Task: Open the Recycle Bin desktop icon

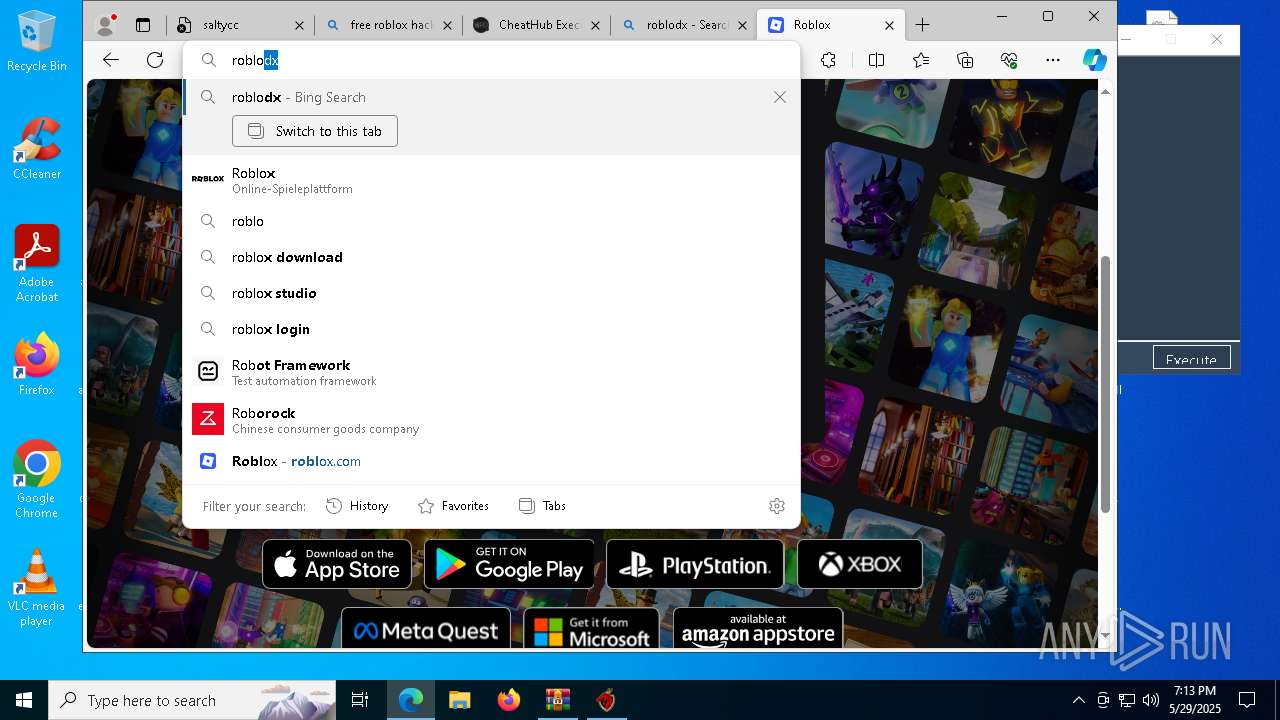Action: (x=37, y=42)
